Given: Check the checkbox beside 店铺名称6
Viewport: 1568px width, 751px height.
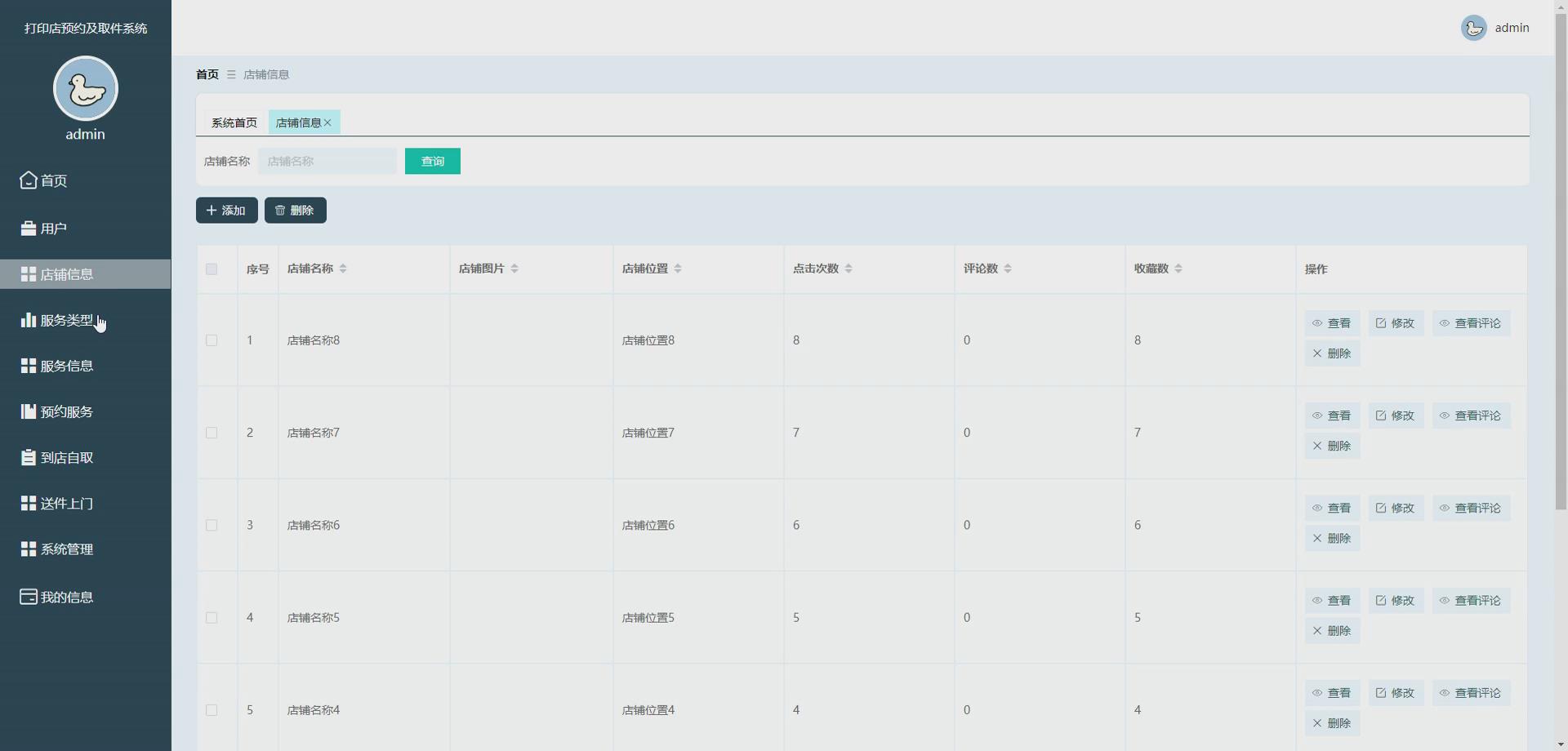Looking at the screenshot, I should pyautogui.click(x=212, y=525).
